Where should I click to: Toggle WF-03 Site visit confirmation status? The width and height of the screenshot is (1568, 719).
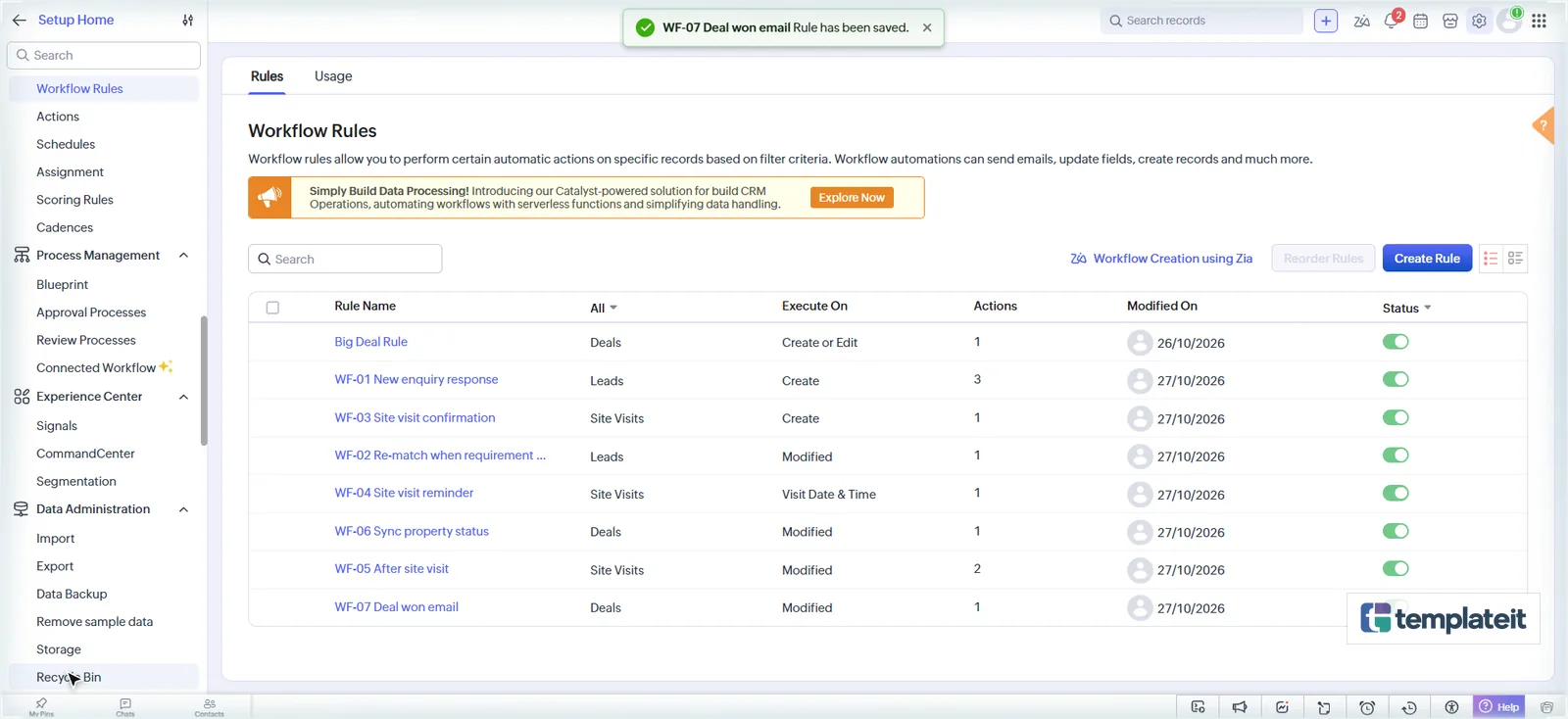pyautogui.click(x=1396, y=417)
